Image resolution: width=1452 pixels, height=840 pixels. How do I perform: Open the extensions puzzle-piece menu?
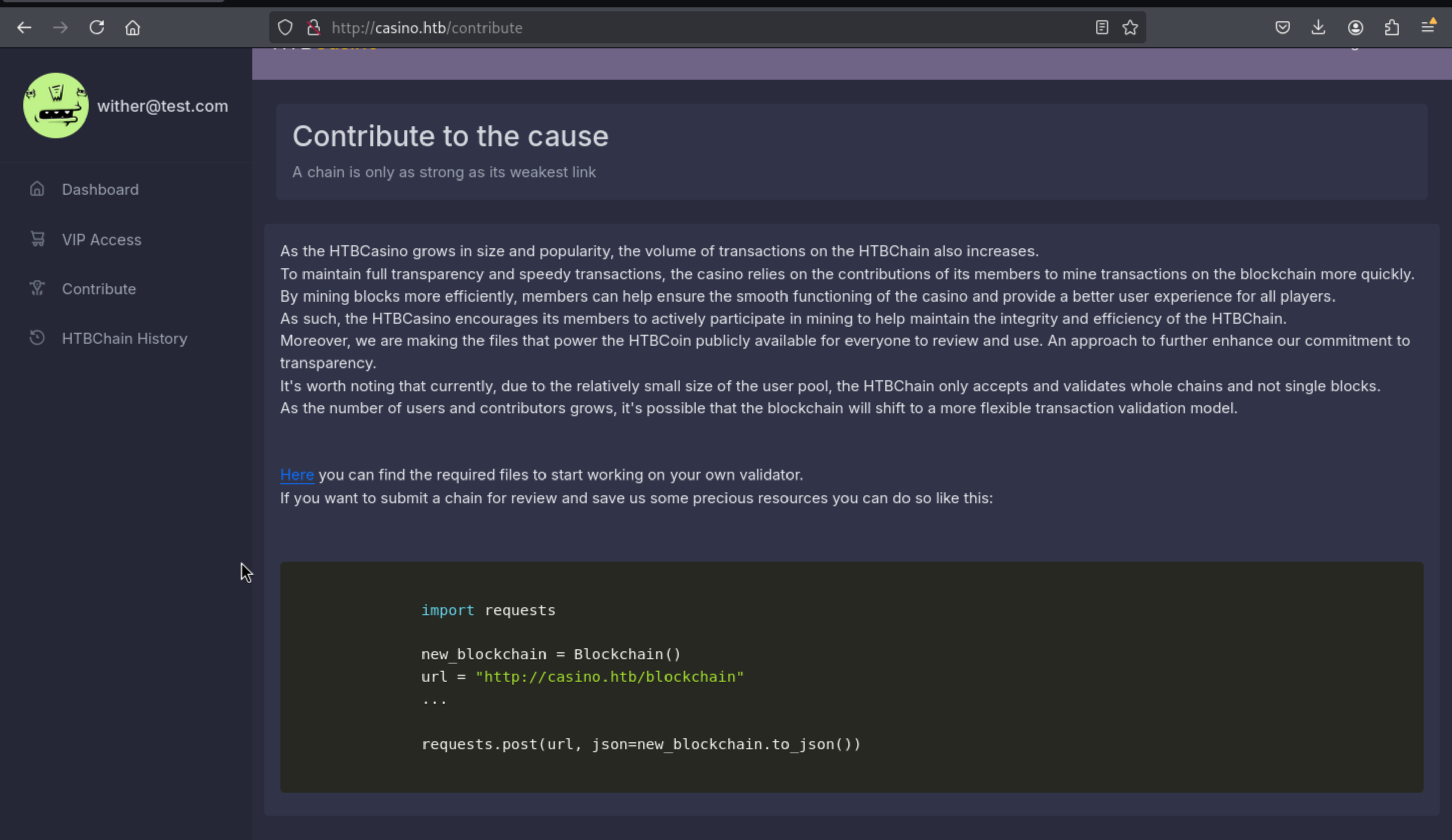1391,27
